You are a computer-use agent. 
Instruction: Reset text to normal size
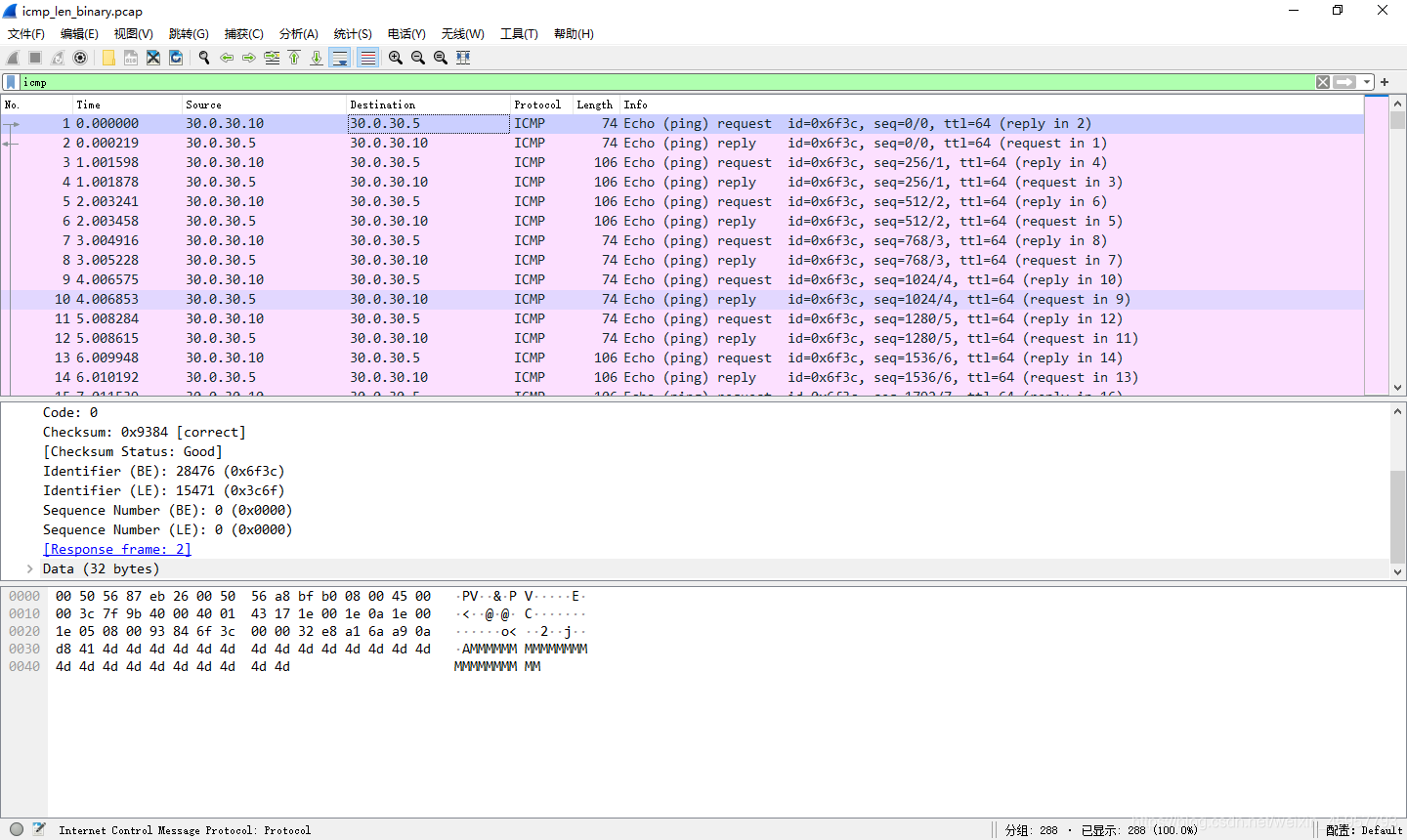click(441, 58)
